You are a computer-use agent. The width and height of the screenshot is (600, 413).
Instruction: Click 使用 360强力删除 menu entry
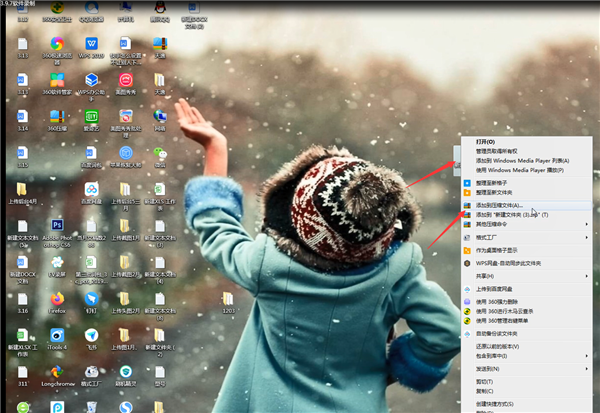click(x=527, y=302)
